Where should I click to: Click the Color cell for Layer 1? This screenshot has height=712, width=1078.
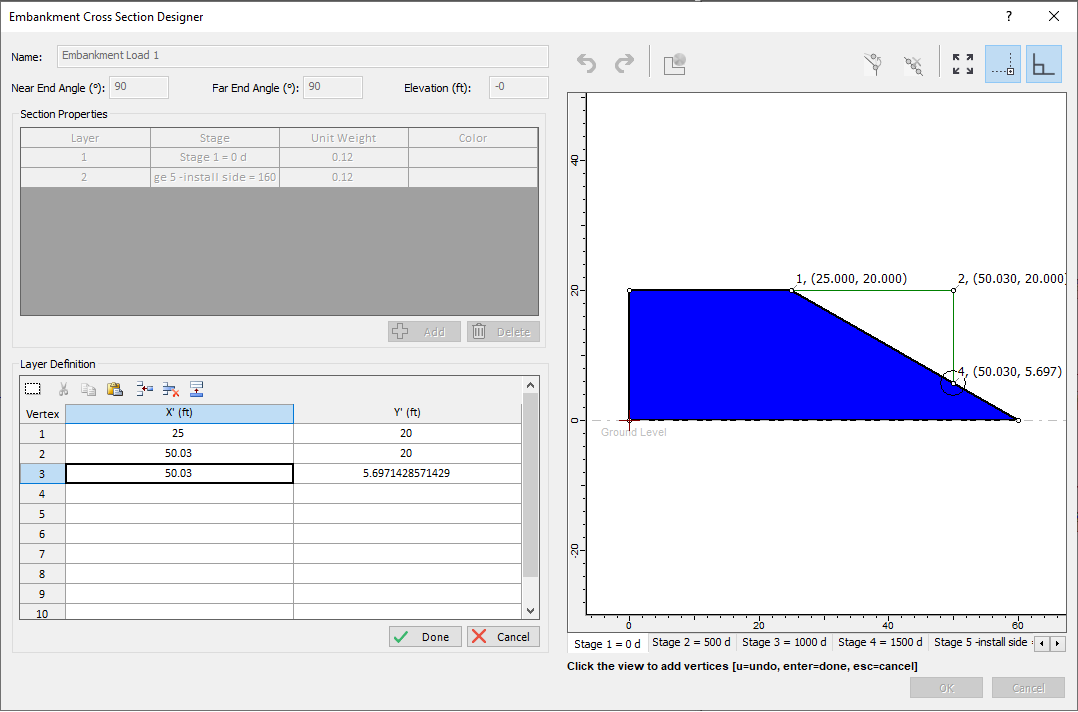pos(472,156)
